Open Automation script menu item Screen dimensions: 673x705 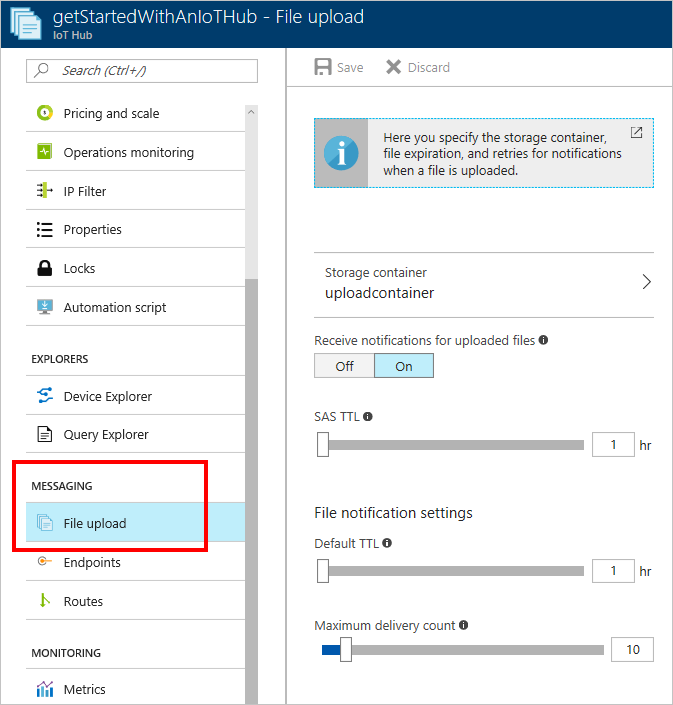pyautogui.click(x=135, y=307)
